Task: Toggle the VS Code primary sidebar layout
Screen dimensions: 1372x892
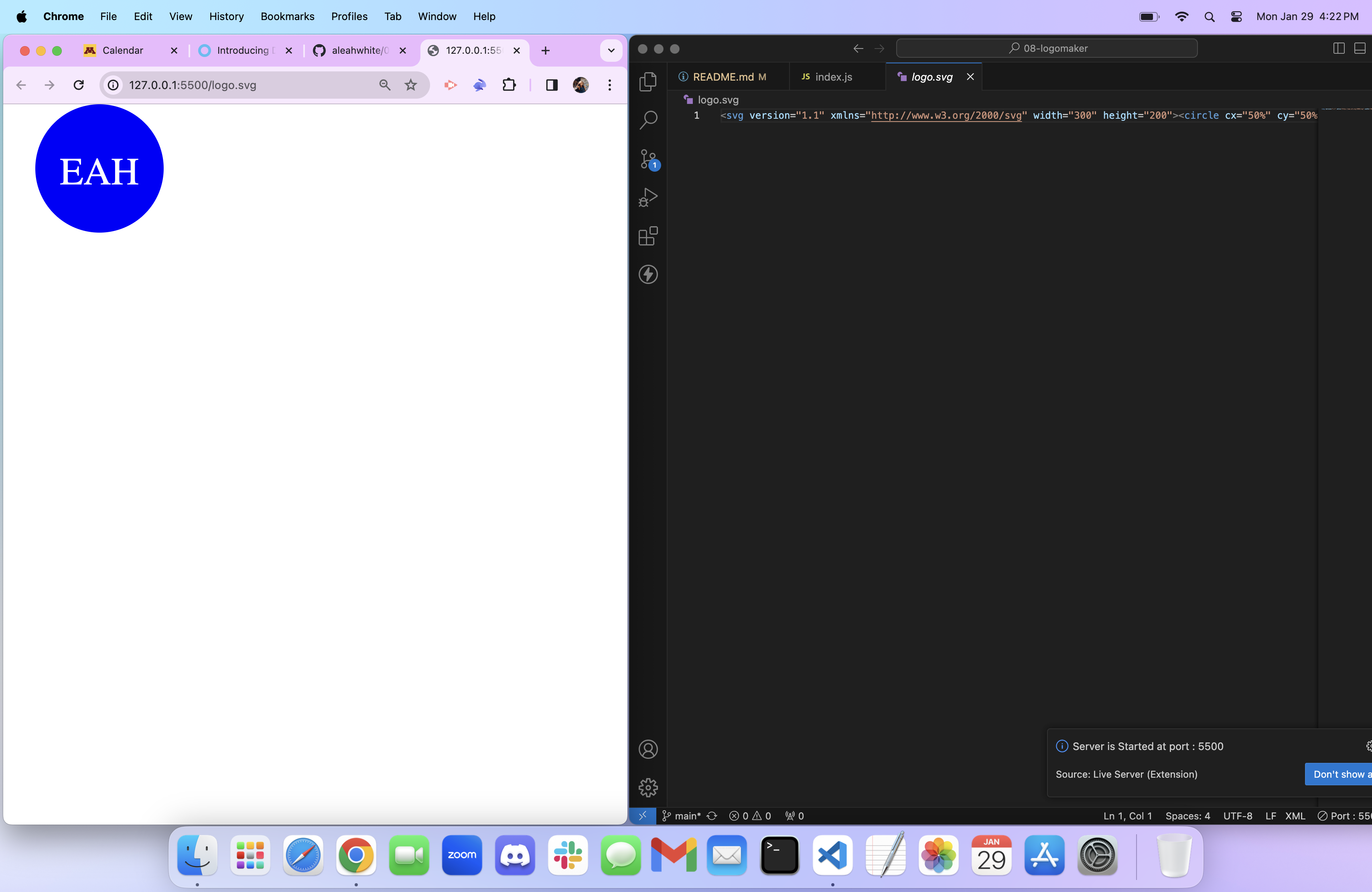Action: pyautogui.click(x=1339, y=49)
